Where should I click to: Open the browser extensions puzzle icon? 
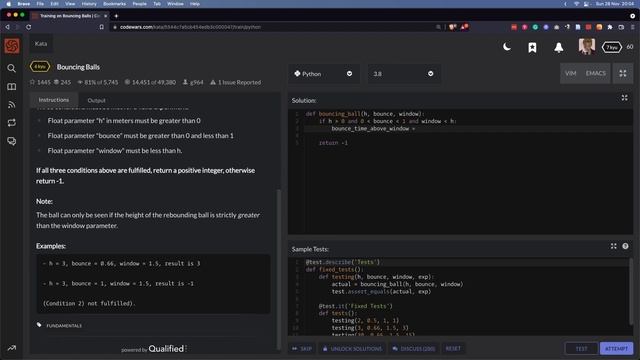pos(610,27)
